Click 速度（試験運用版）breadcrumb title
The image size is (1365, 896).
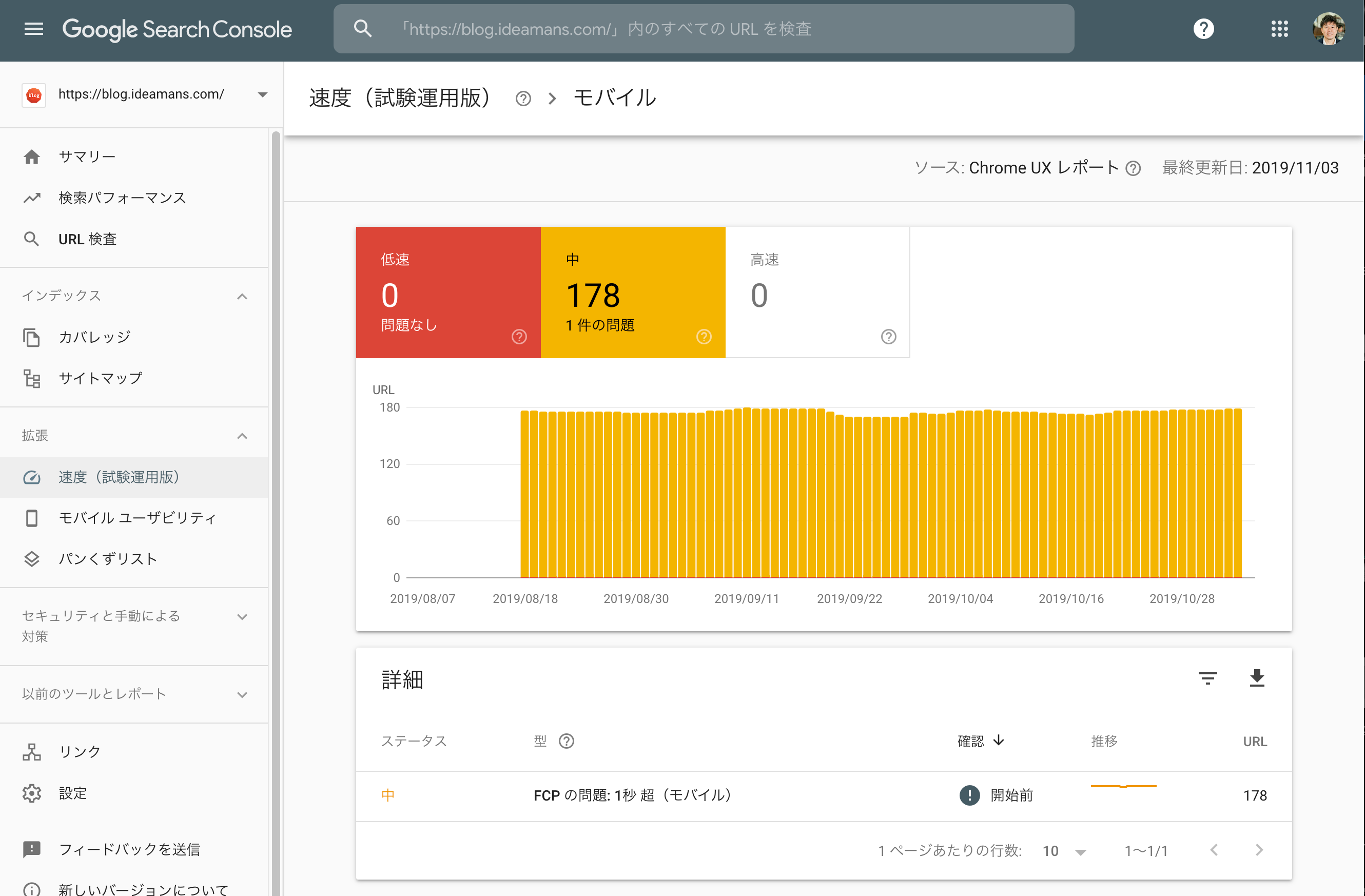399,98
